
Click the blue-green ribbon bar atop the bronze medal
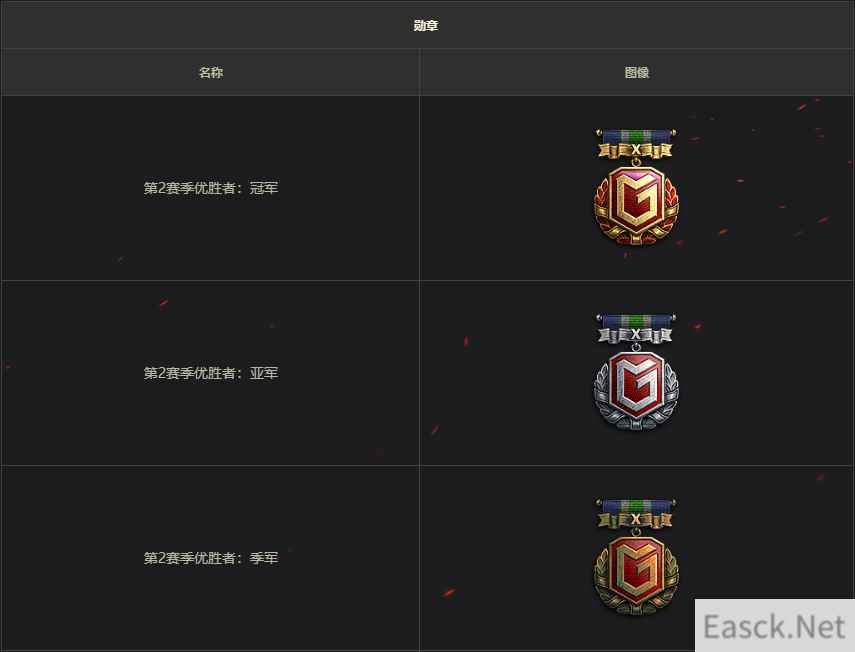point(636,505)
